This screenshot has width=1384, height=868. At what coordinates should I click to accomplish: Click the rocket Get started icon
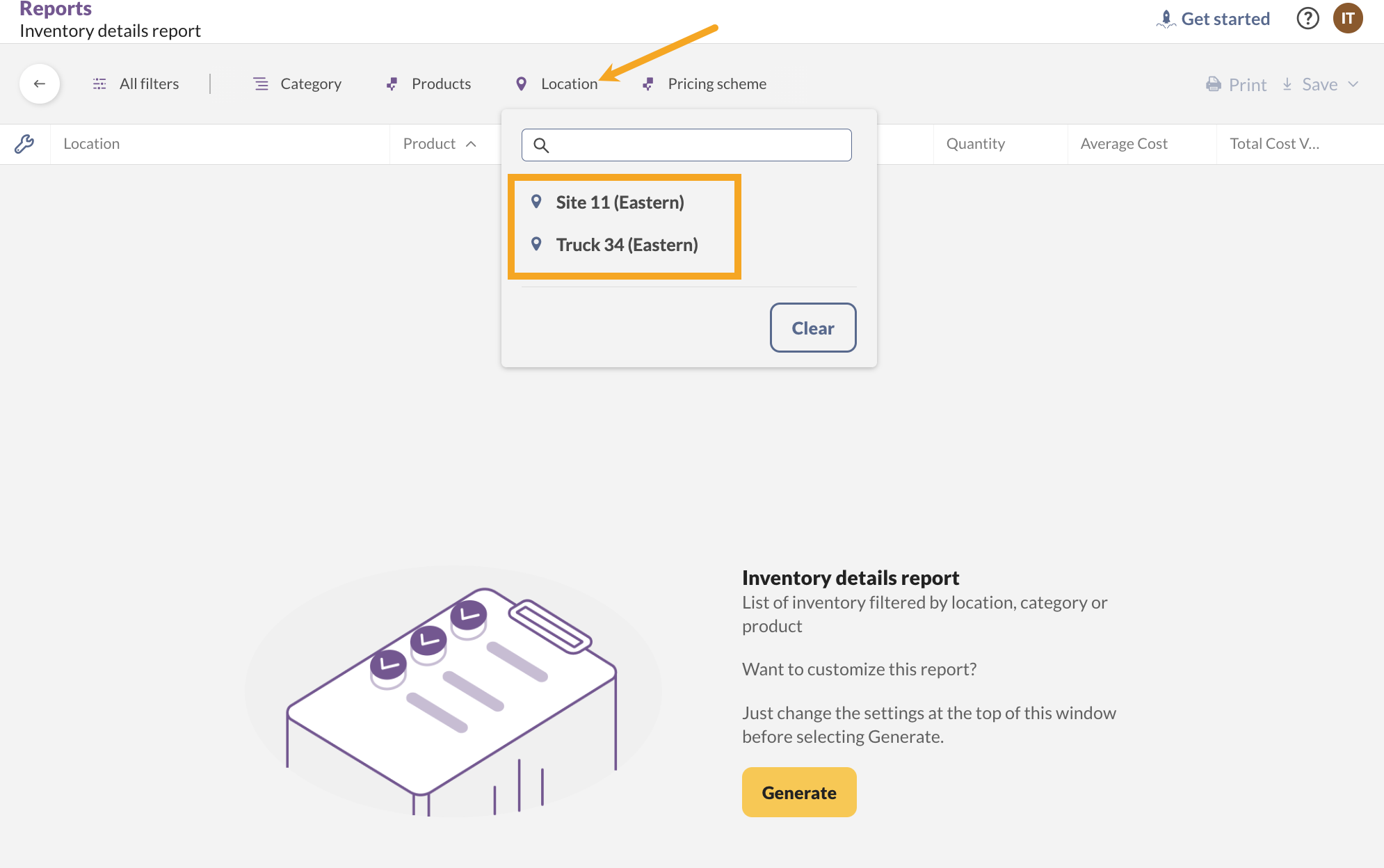(1166, 19)
